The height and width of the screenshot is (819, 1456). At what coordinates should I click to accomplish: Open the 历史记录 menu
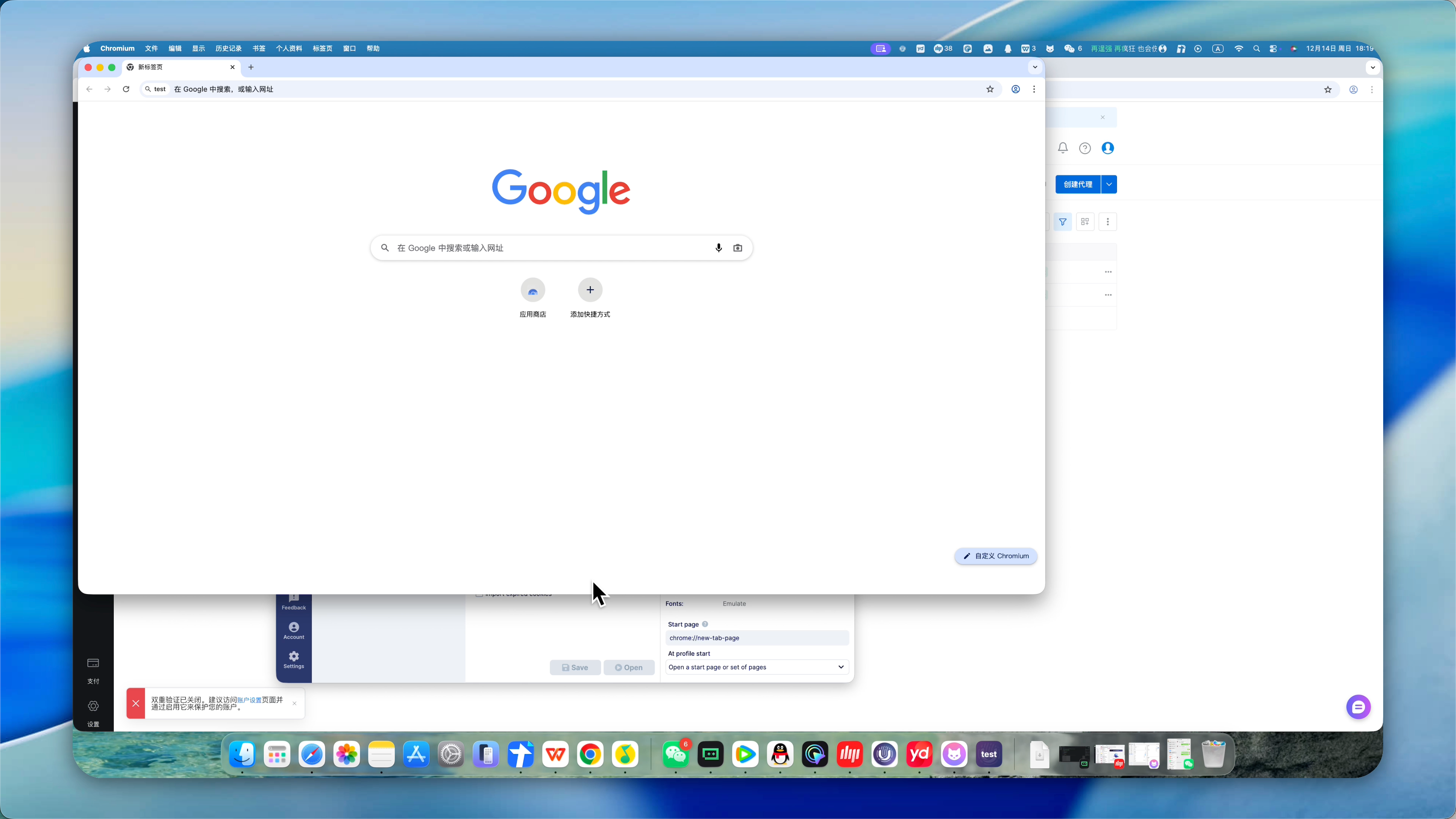228,49
